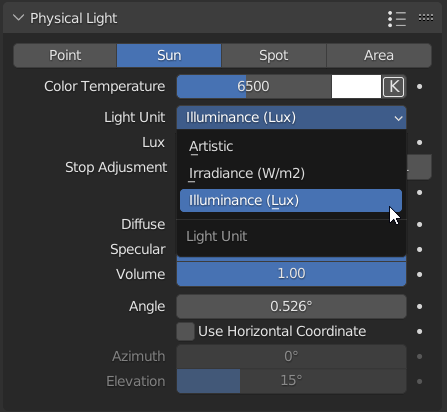Click the animate dot below Stop Adjusment
The width and height of the screenshot is (447, 412).
tap(420, 193)
